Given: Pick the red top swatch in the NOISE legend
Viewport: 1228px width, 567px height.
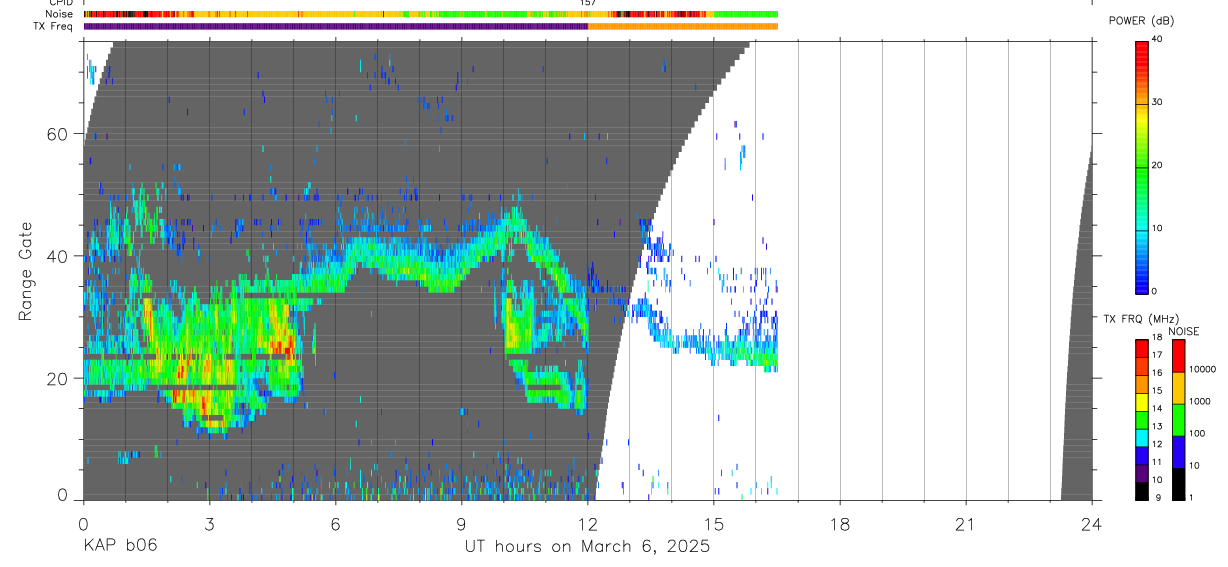Looking at the screenshot, I should click(1178, 356).
